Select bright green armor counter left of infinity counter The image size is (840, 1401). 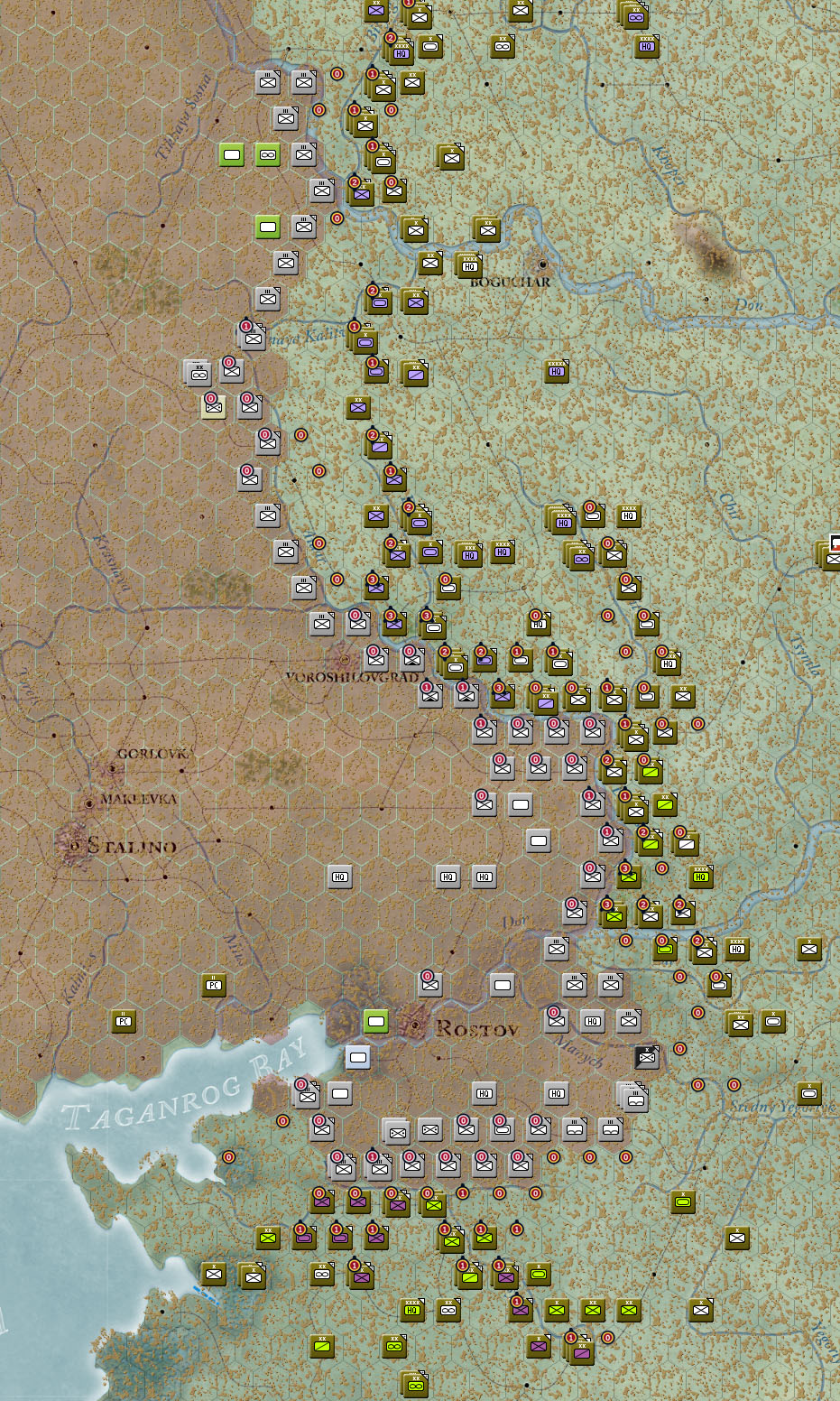[232, 154]
